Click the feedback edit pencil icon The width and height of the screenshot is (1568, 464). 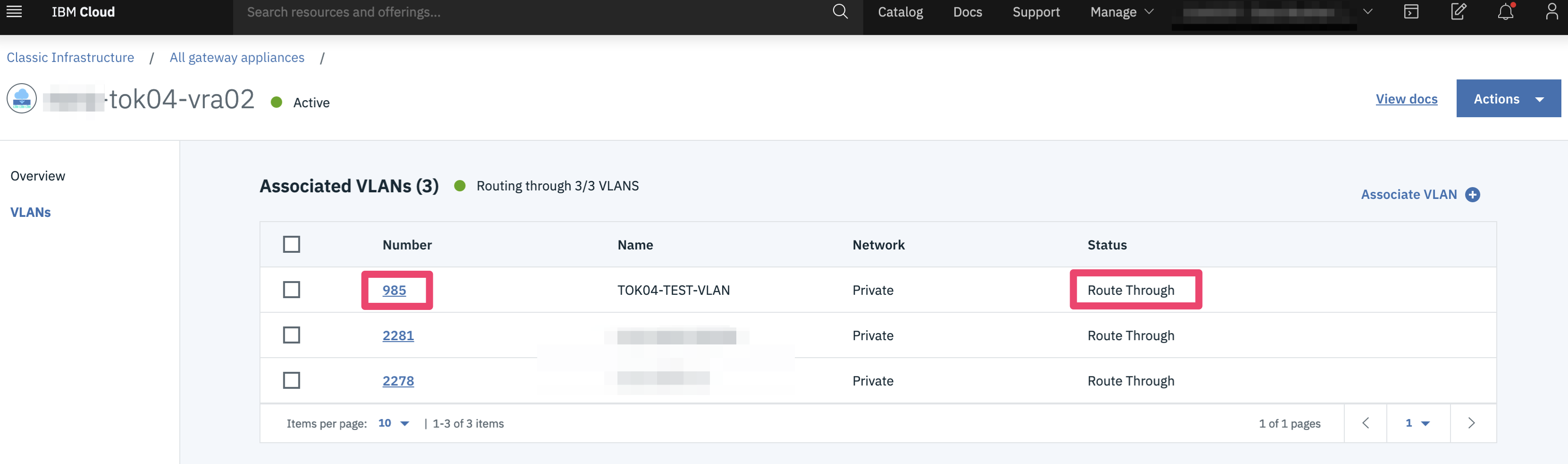(1458, 12)
